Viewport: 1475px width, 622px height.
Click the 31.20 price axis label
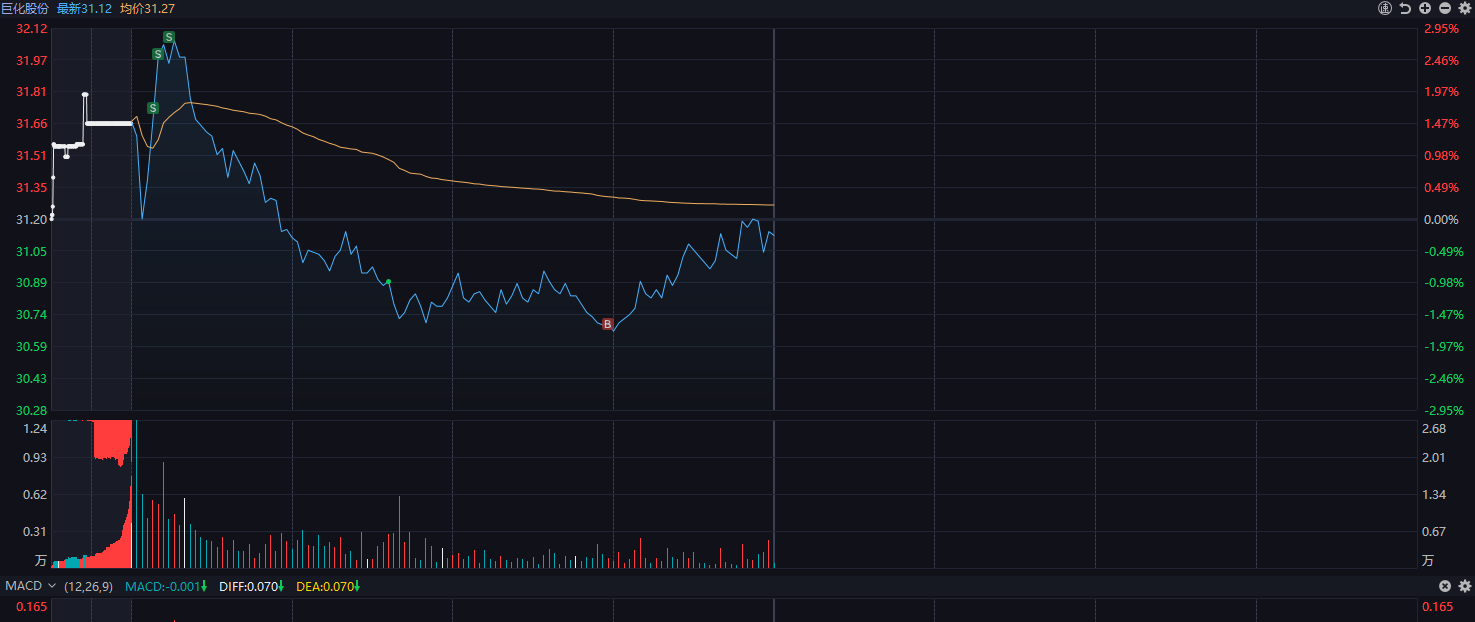point(32,219)
